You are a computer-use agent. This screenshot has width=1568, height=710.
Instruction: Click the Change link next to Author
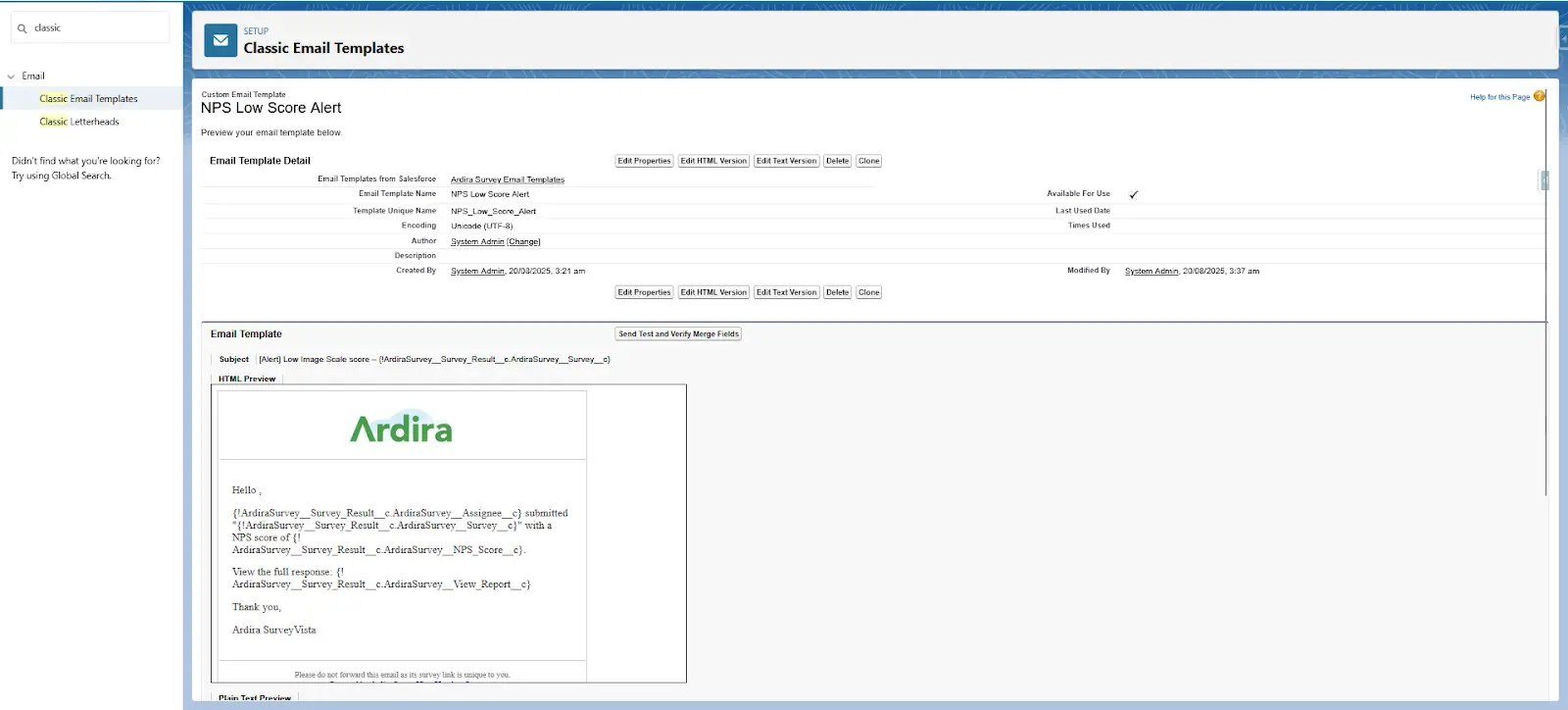click(x=523, y=241)
